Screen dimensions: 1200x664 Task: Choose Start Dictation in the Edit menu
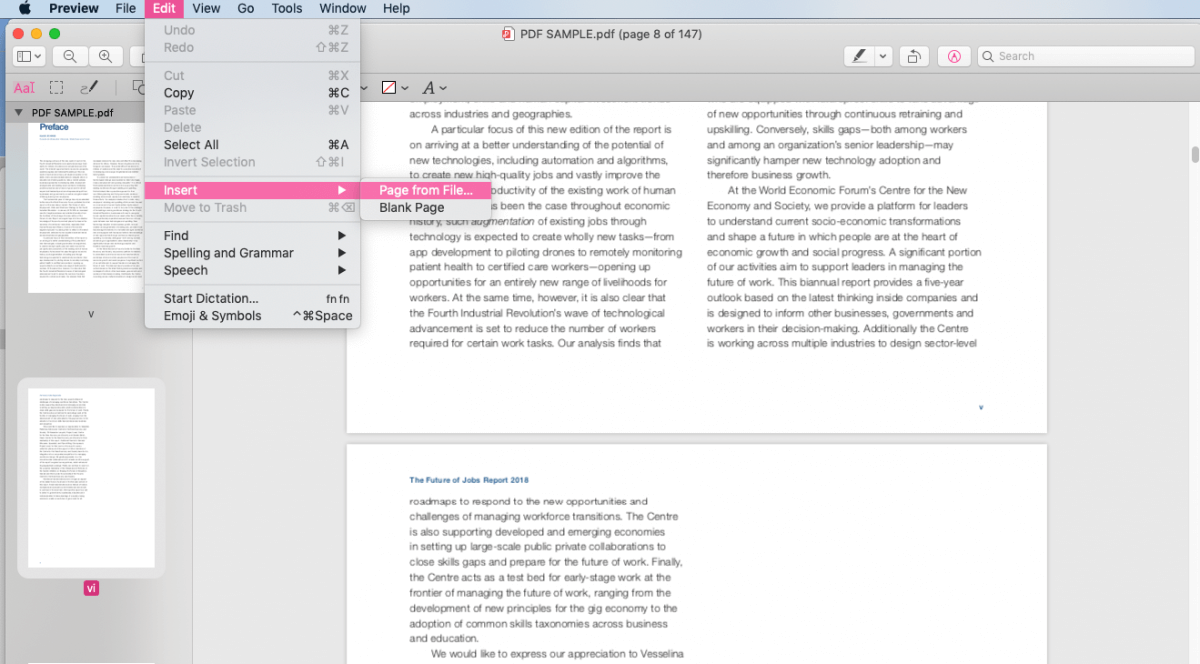(210, 298)
